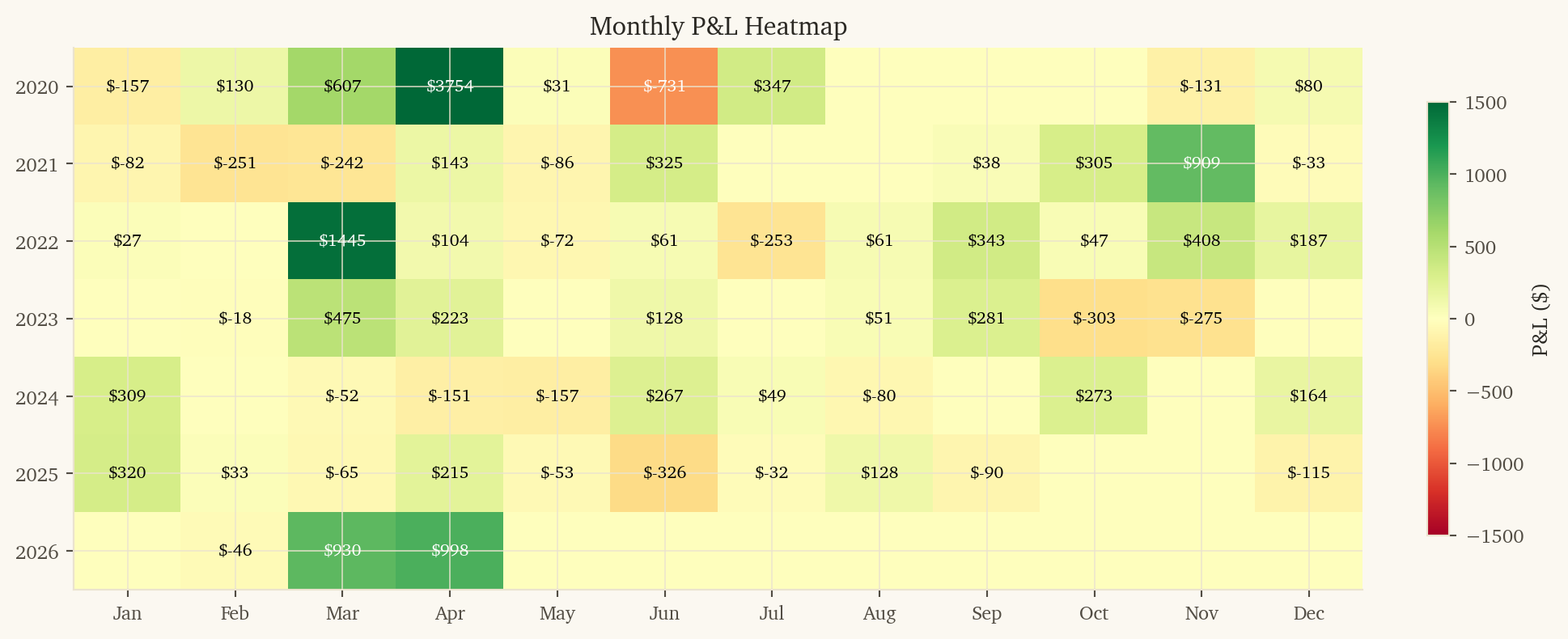Click the $320 January 2025 cell
The image size is (1568, 639).
pos(128,473)
